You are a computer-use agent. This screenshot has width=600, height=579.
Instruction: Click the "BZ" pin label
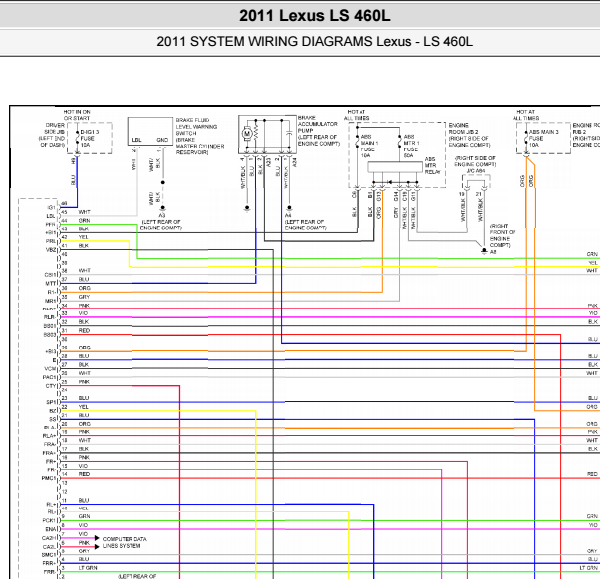52,411
